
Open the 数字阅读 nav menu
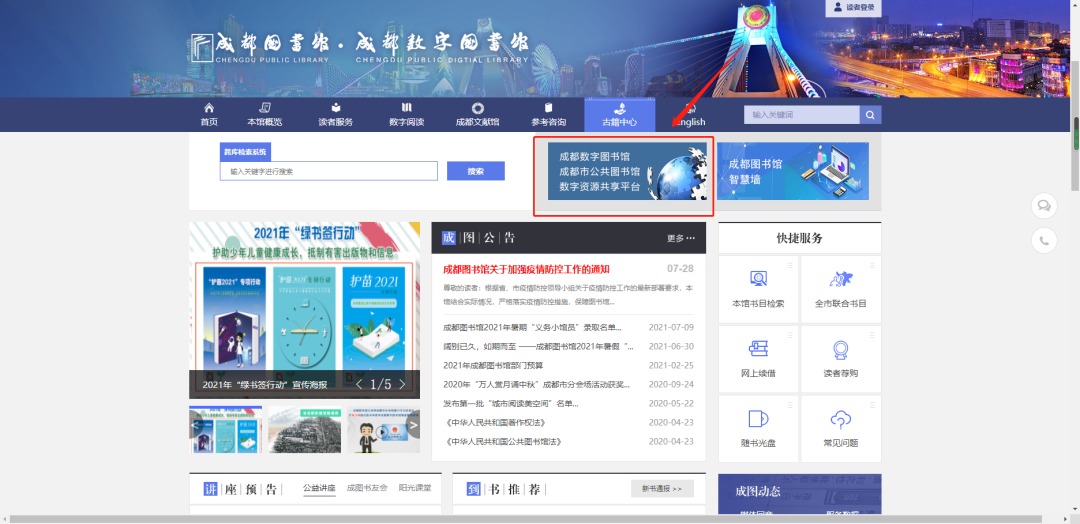[406, 114]
